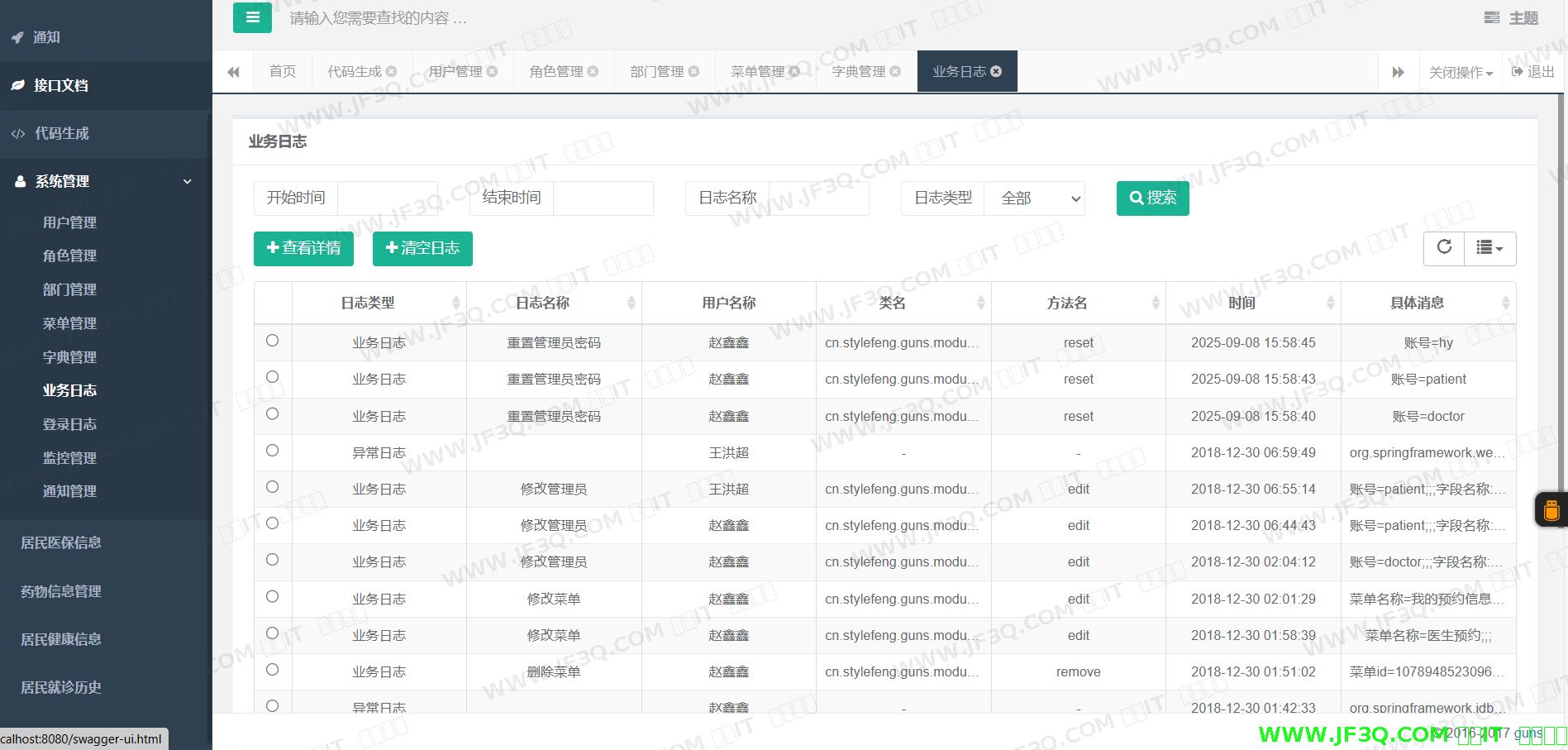Click the green 搜索 button
The height and width of the screenshot is (750, 1568).
click(x=1152, y=198)
